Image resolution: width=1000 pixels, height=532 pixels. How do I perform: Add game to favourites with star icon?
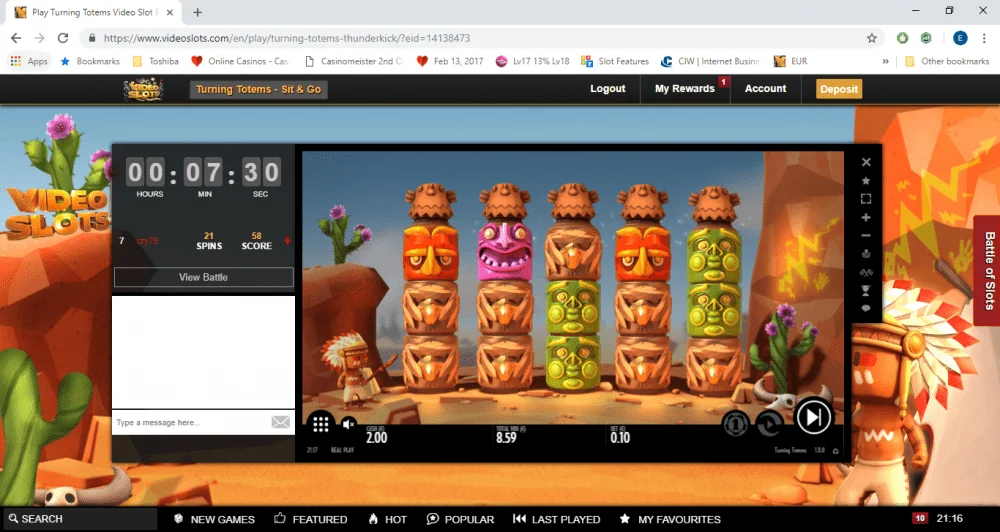(x=866, y=181)
